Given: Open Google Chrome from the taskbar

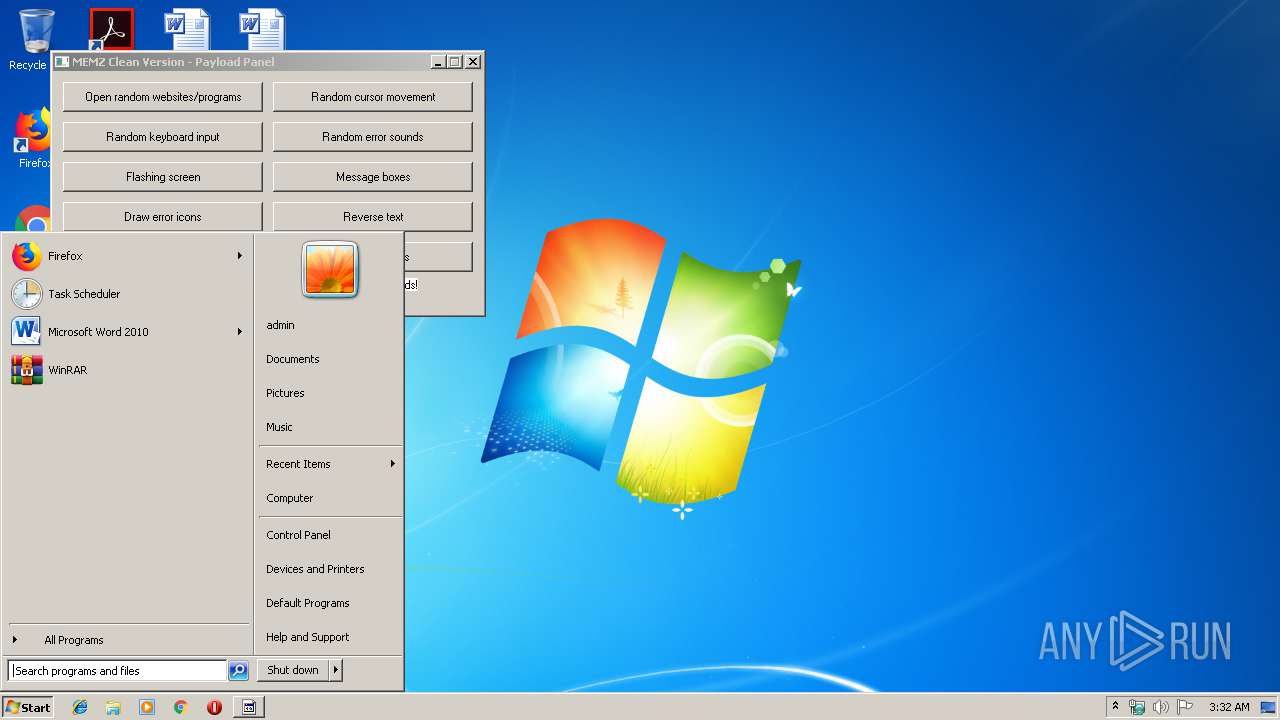Looking at the screenshot, I should tap(181, 707).
